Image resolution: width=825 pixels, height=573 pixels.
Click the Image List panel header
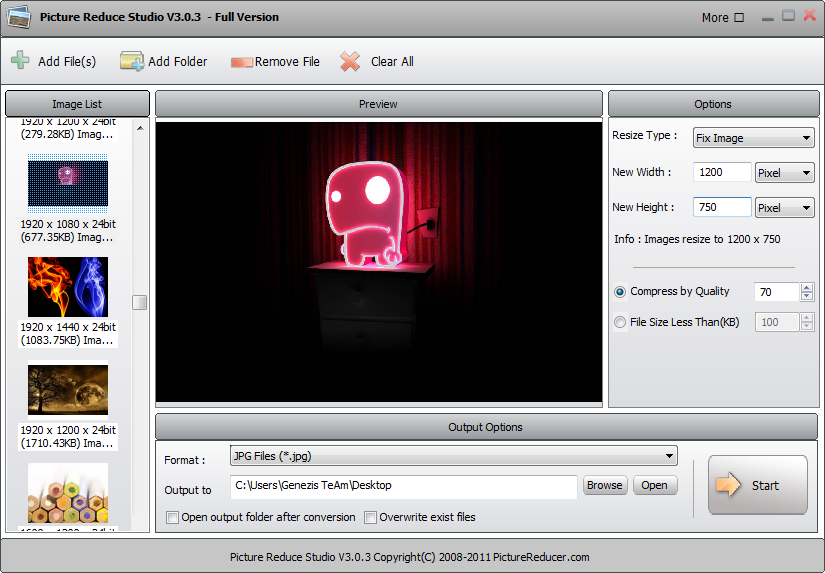(77, 104)
